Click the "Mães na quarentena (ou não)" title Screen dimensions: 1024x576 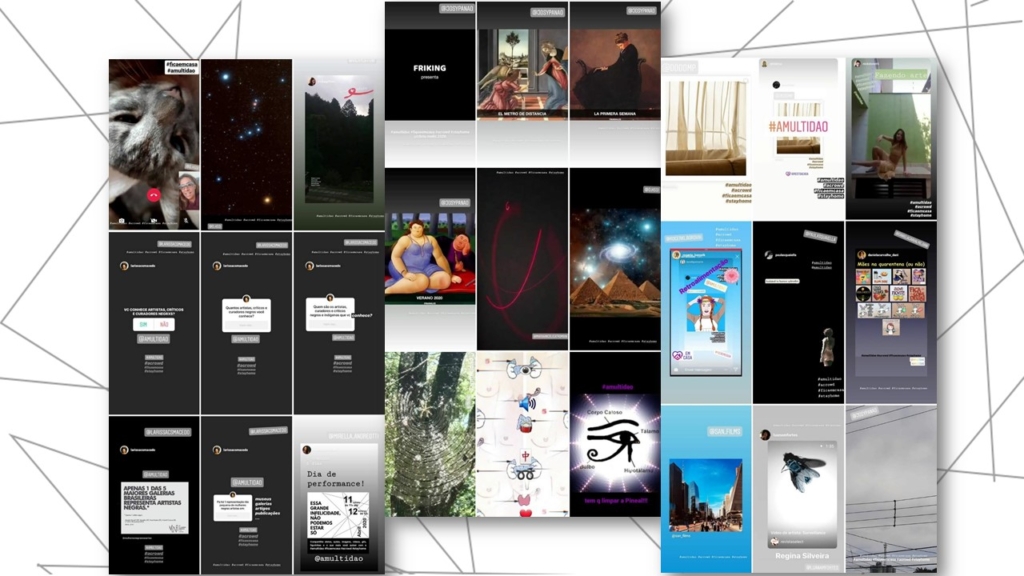click(891, 264)
